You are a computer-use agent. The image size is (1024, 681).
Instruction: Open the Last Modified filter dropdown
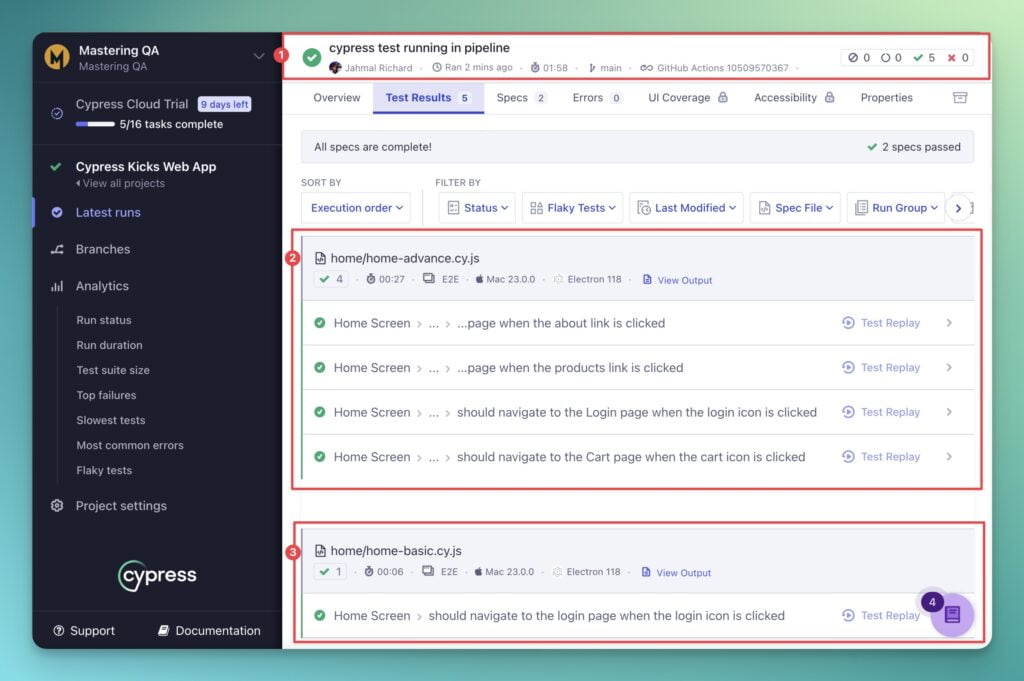click(x=686, y=208)
